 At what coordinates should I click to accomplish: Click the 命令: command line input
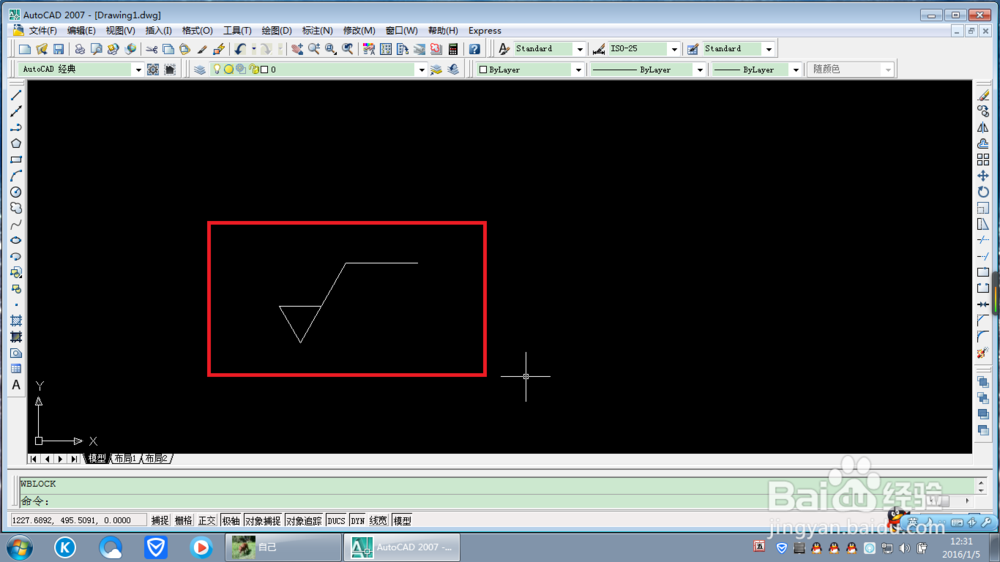pos(496,501)
